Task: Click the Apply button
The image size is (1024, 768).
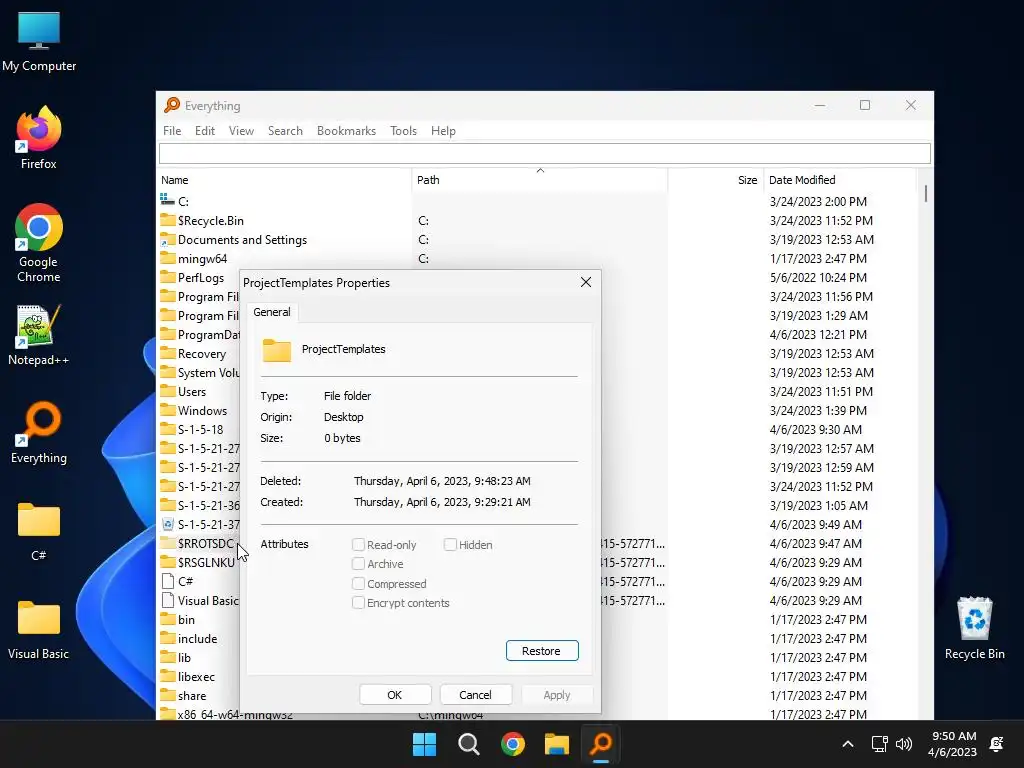Action: point(557,695)
